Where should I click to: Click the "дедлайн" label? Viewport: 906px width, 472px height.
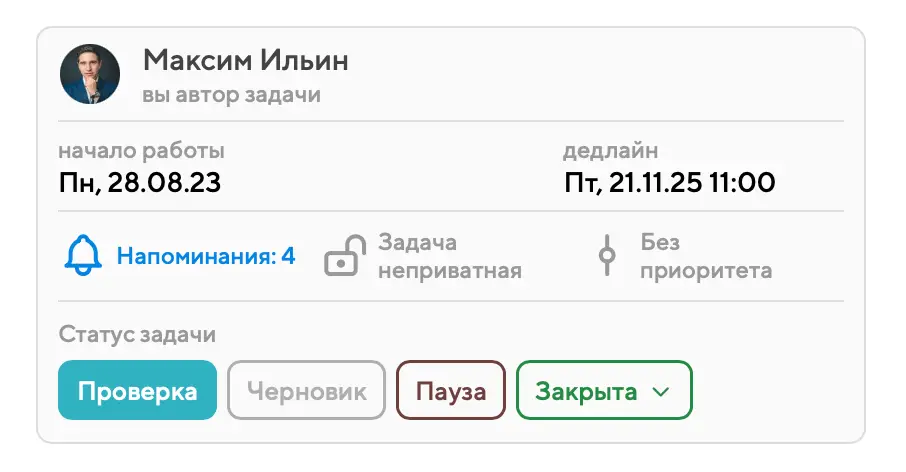pos(611,151)
